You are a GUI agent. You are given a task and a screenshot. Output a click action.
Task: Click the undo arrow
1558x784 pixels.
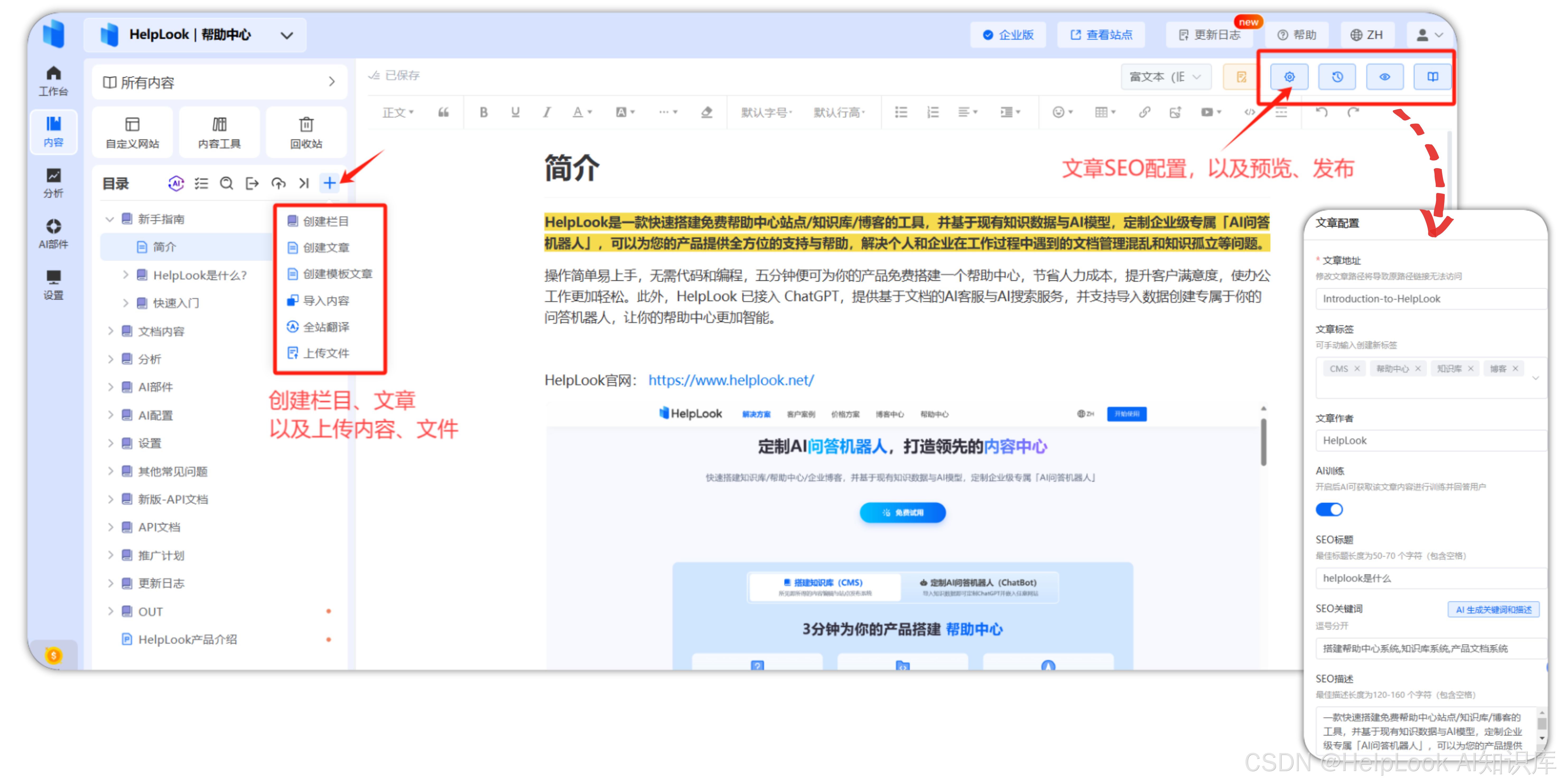click(1322, 112)
